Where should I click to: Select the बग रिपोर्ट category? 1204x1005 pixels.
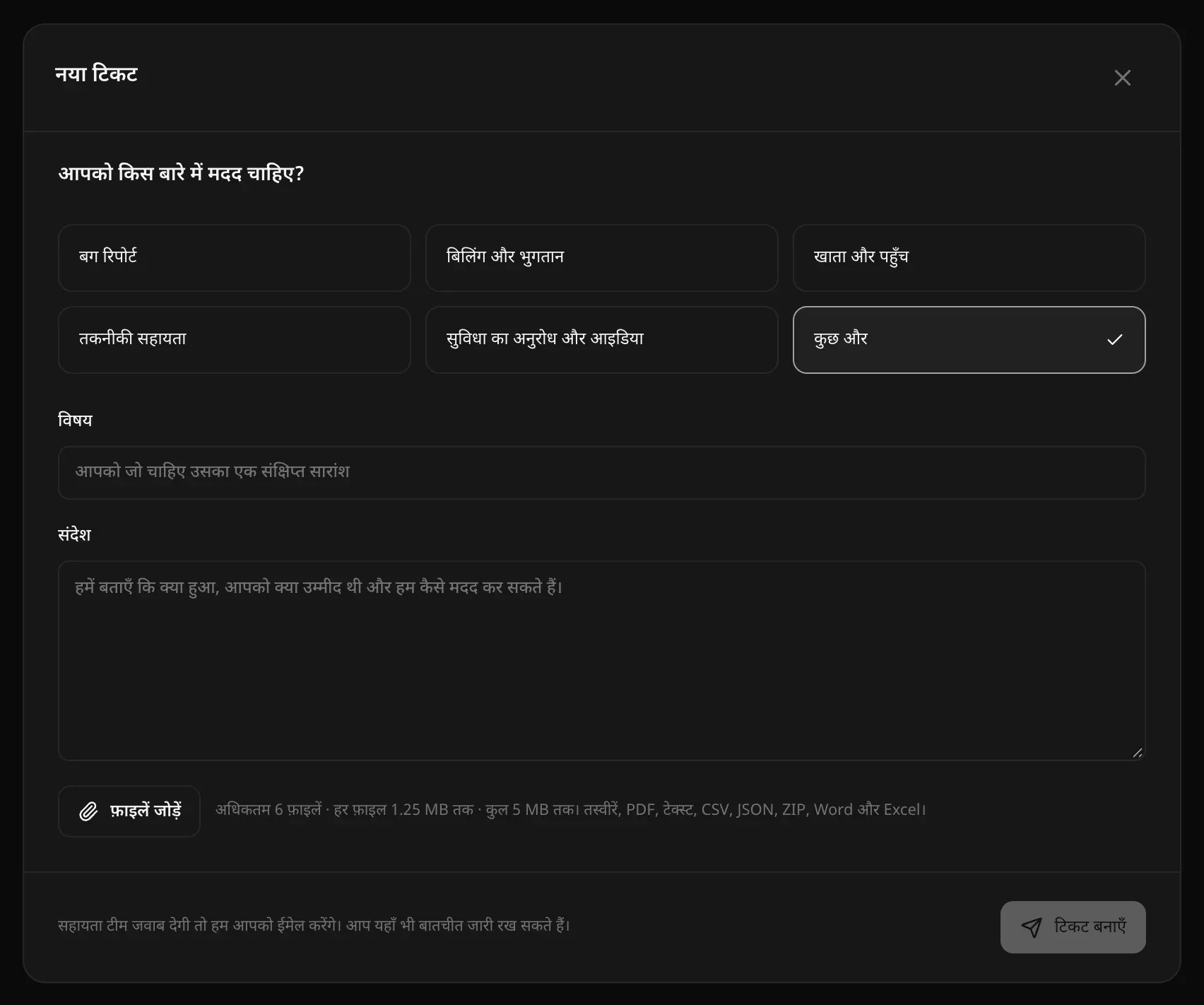[235, 258]
